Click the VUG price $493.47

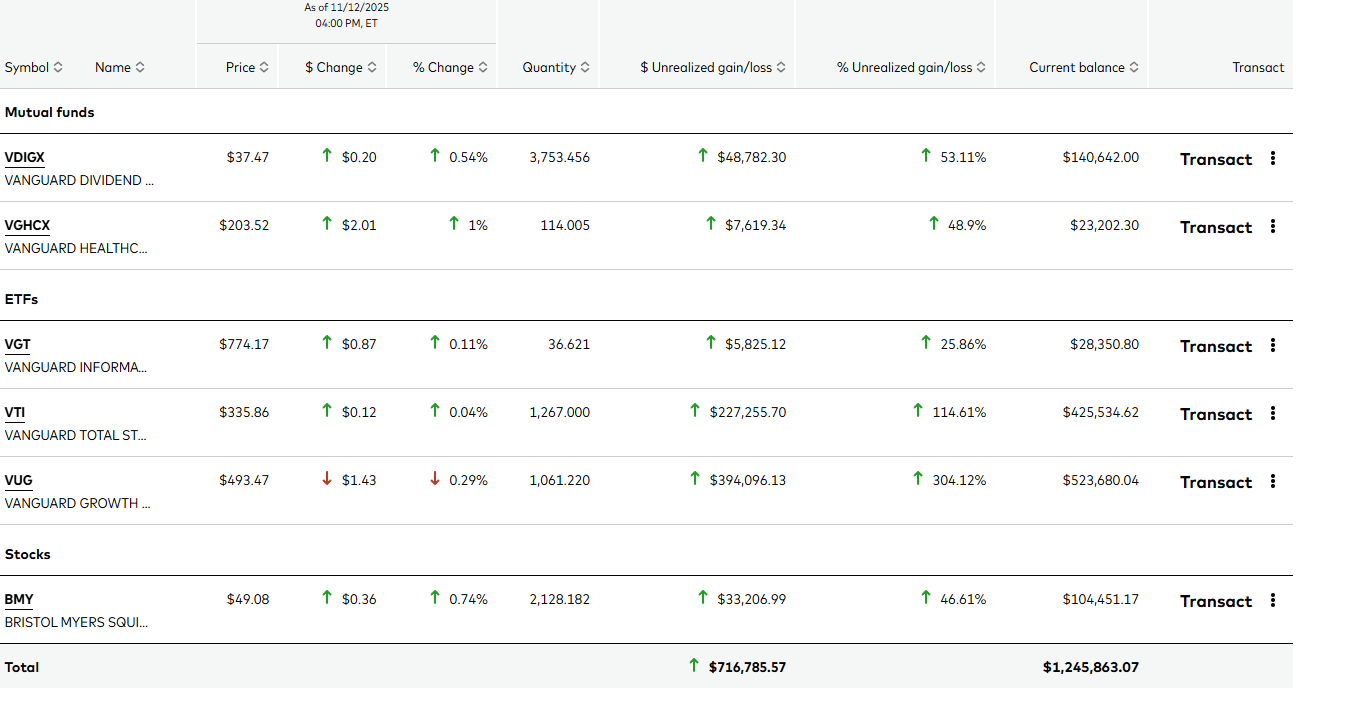click(244, 480)
